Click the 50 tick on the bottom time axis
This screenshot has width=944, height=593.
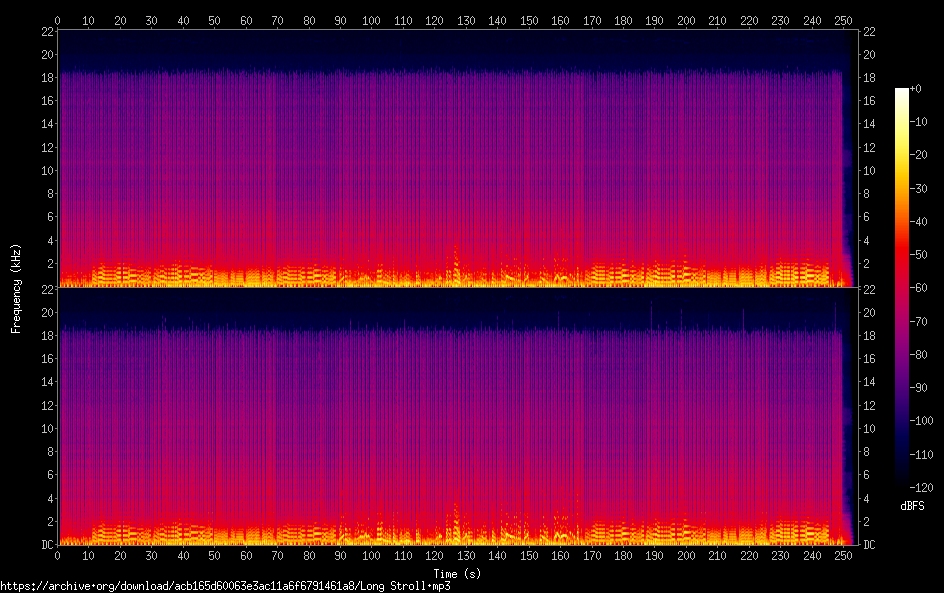pos(215,555)
